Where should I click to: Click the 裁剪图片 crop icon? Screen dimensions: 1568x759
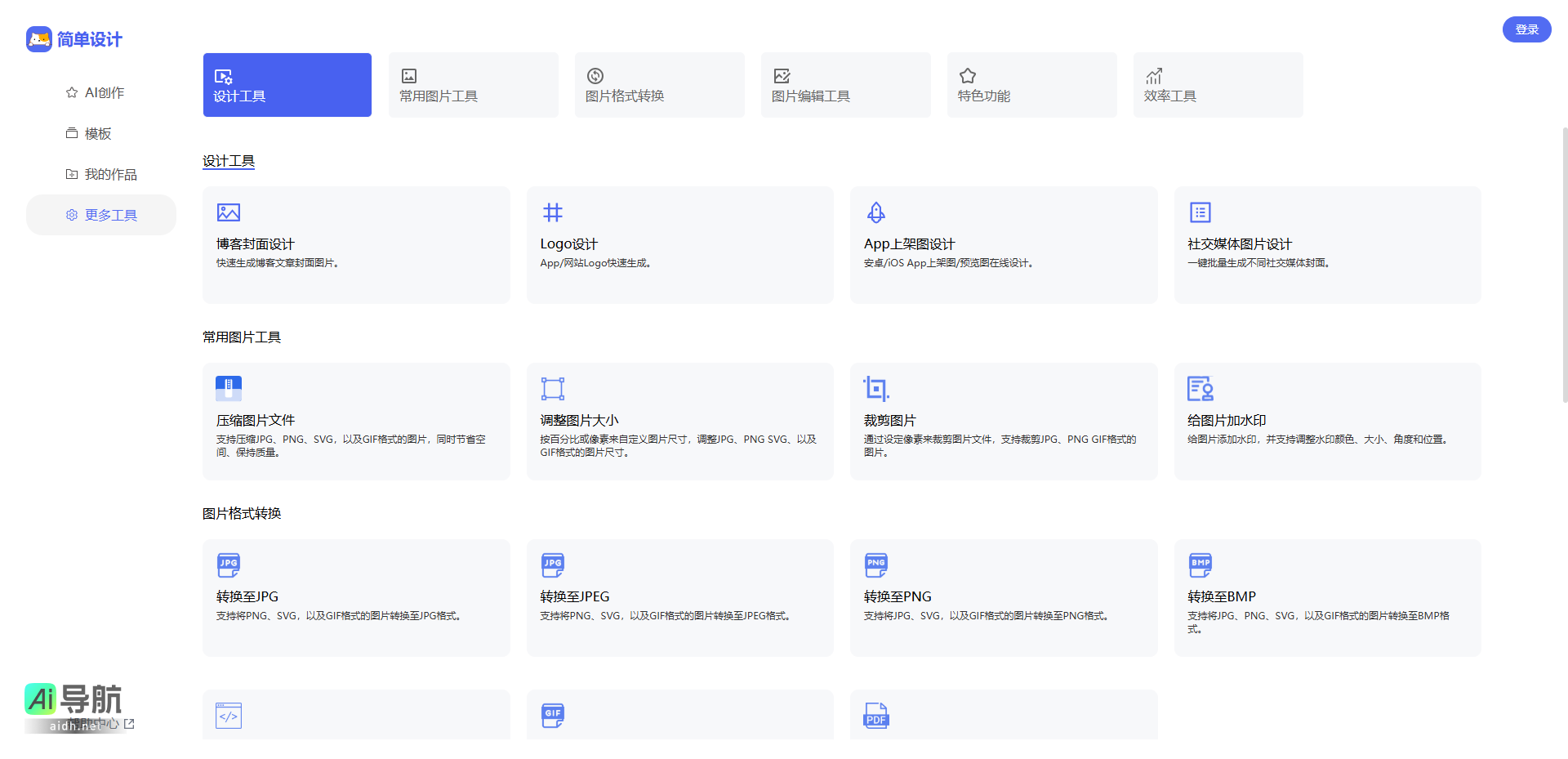[875, 388]
